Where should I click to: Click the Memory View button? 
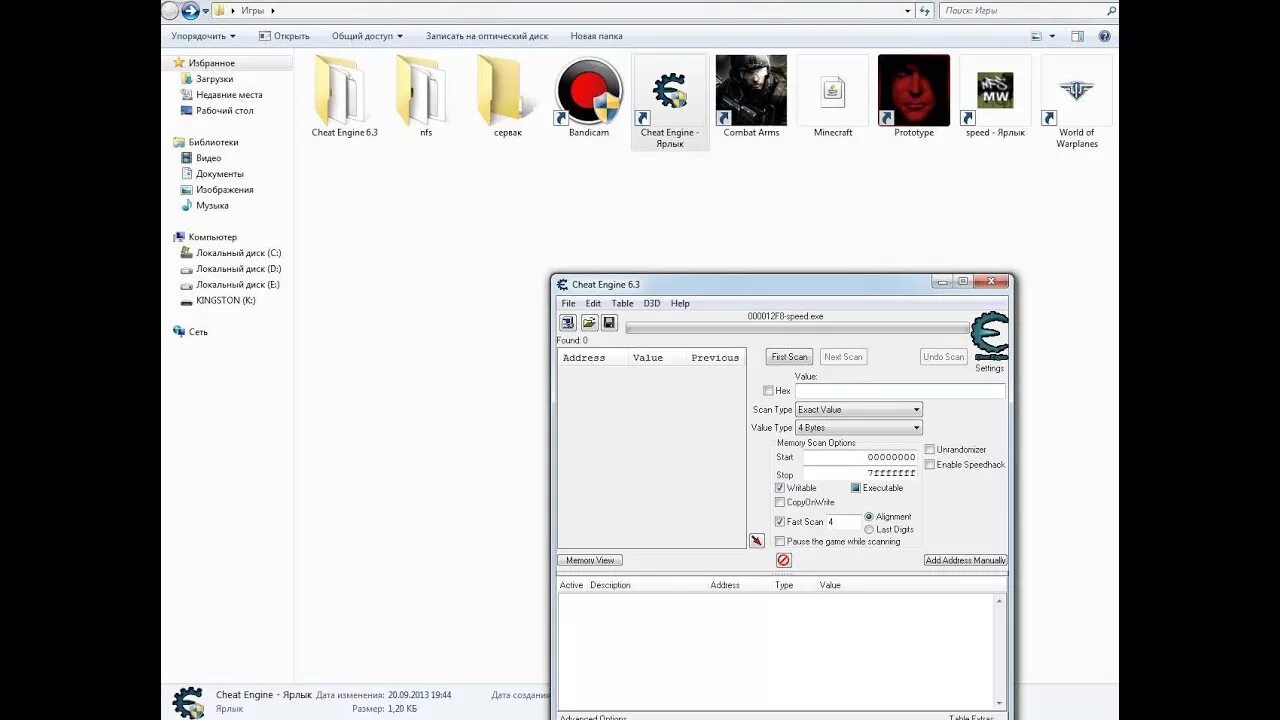tap(589, 560)
